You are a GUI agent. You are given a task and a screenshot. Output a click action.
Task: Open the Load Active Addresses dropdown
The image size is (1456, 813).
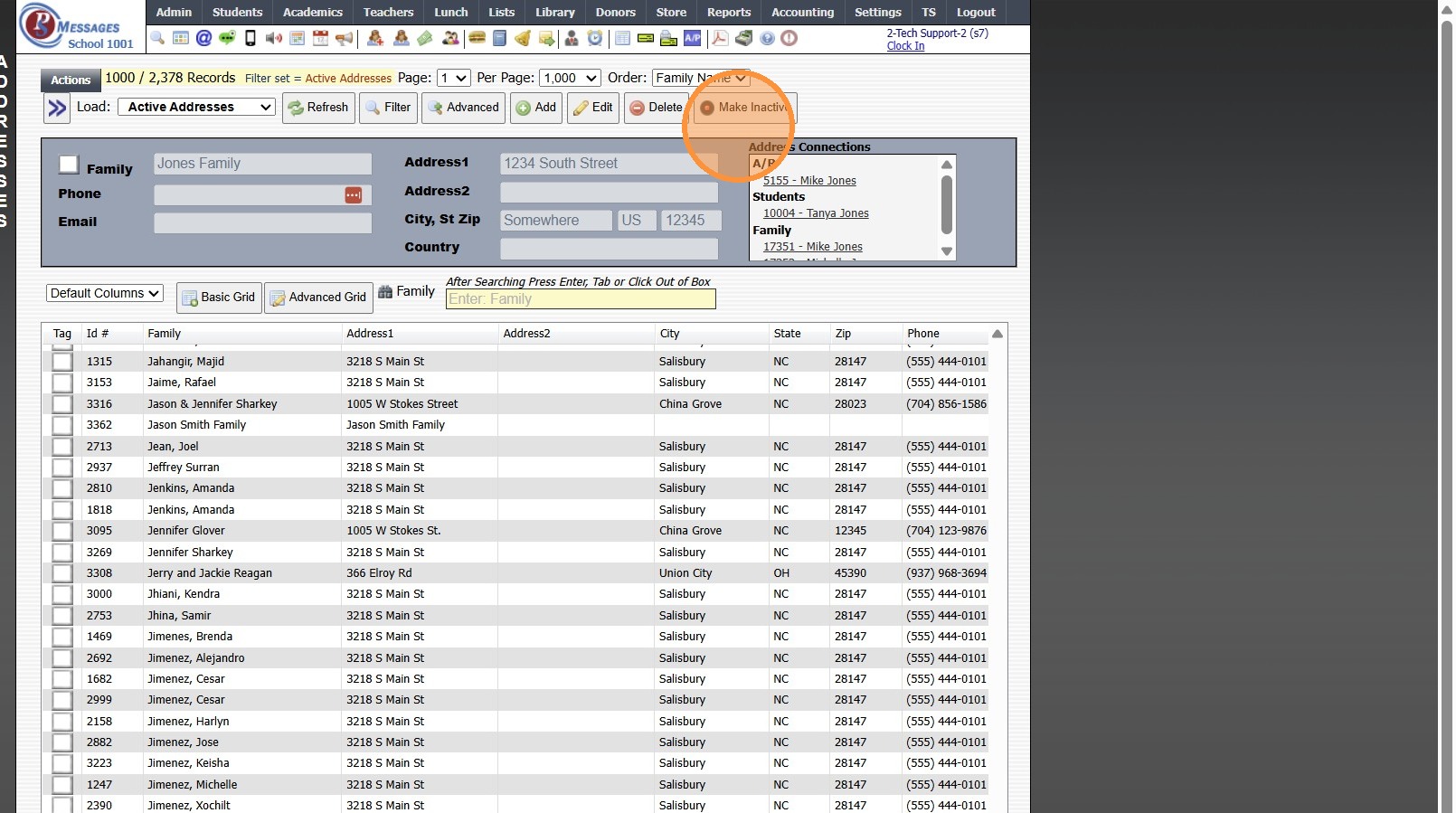196,107
